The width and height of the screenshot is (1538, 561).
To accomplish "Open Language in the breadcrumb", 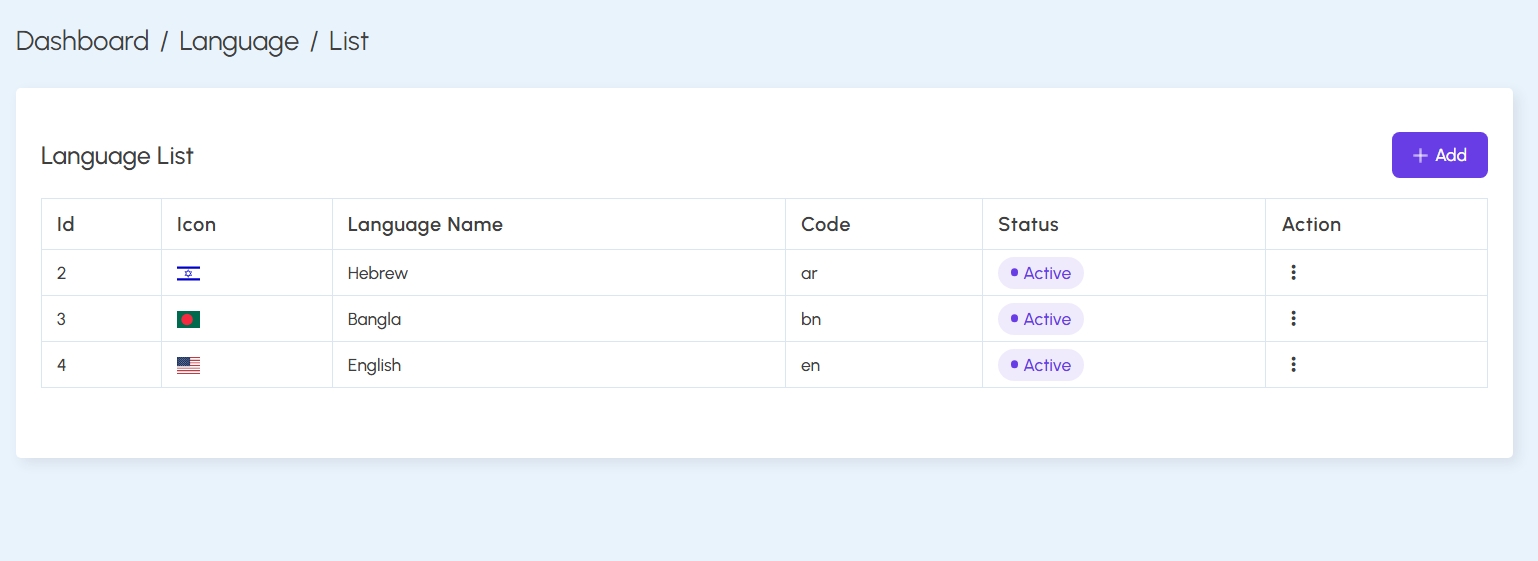I will pos(239,41).
